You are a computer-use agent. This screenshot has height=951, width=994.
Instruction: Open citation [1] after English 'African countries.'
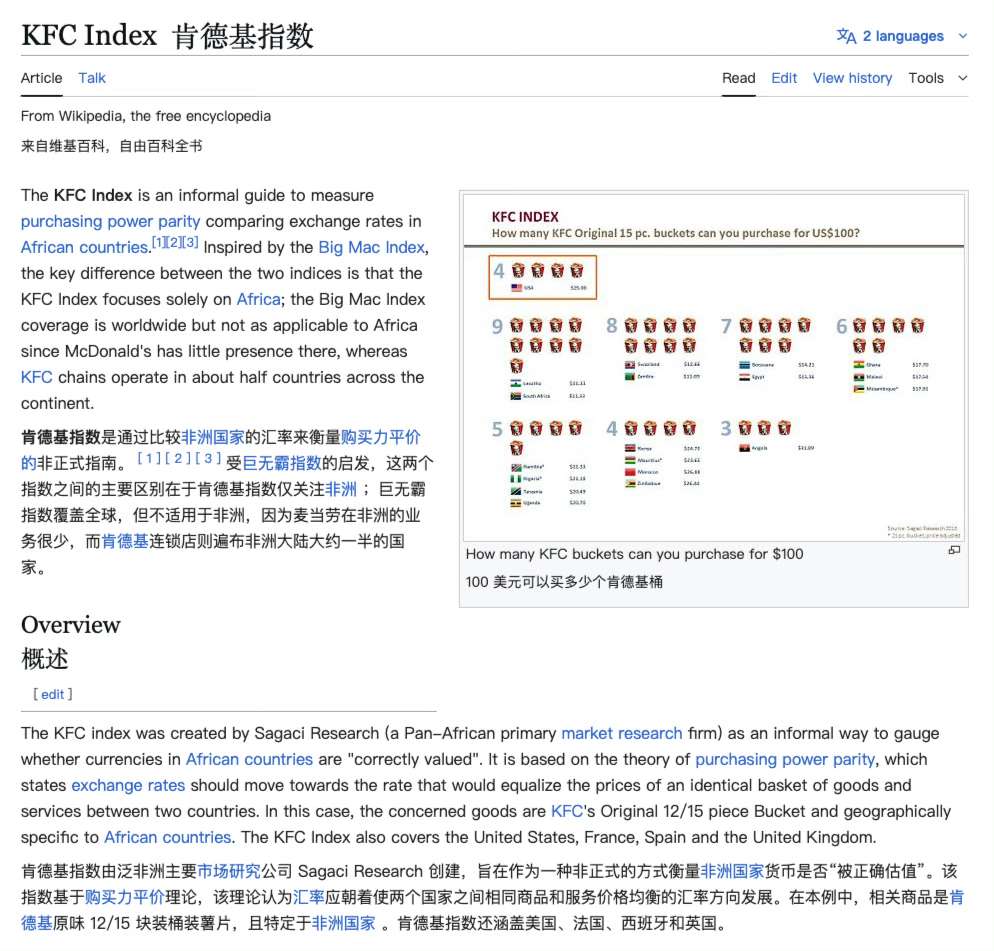[x=158, y=242]
